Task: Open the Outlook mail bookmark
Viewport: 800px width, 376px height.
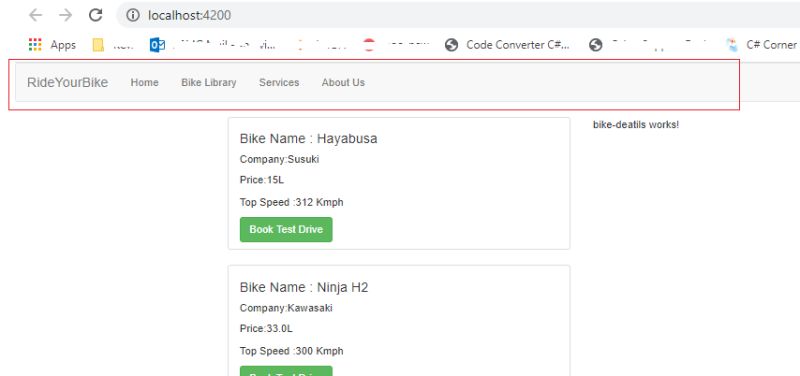Action: [x=157, y=45]
